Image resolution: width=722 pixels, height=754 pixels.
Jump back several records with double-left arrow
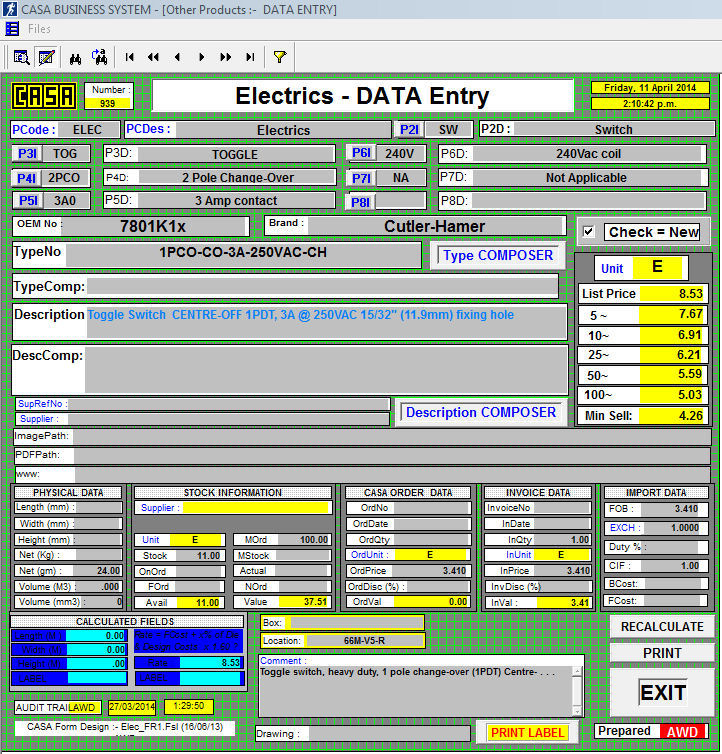(x=153, y=57)
